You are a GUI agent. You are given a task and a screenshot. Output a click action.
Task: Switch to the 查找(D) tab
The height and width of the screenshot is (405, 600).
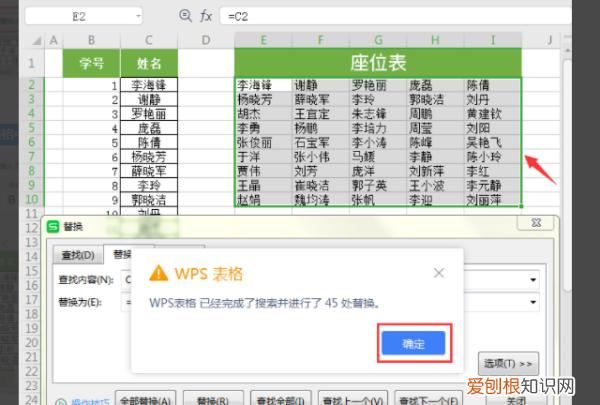[78, 255]
